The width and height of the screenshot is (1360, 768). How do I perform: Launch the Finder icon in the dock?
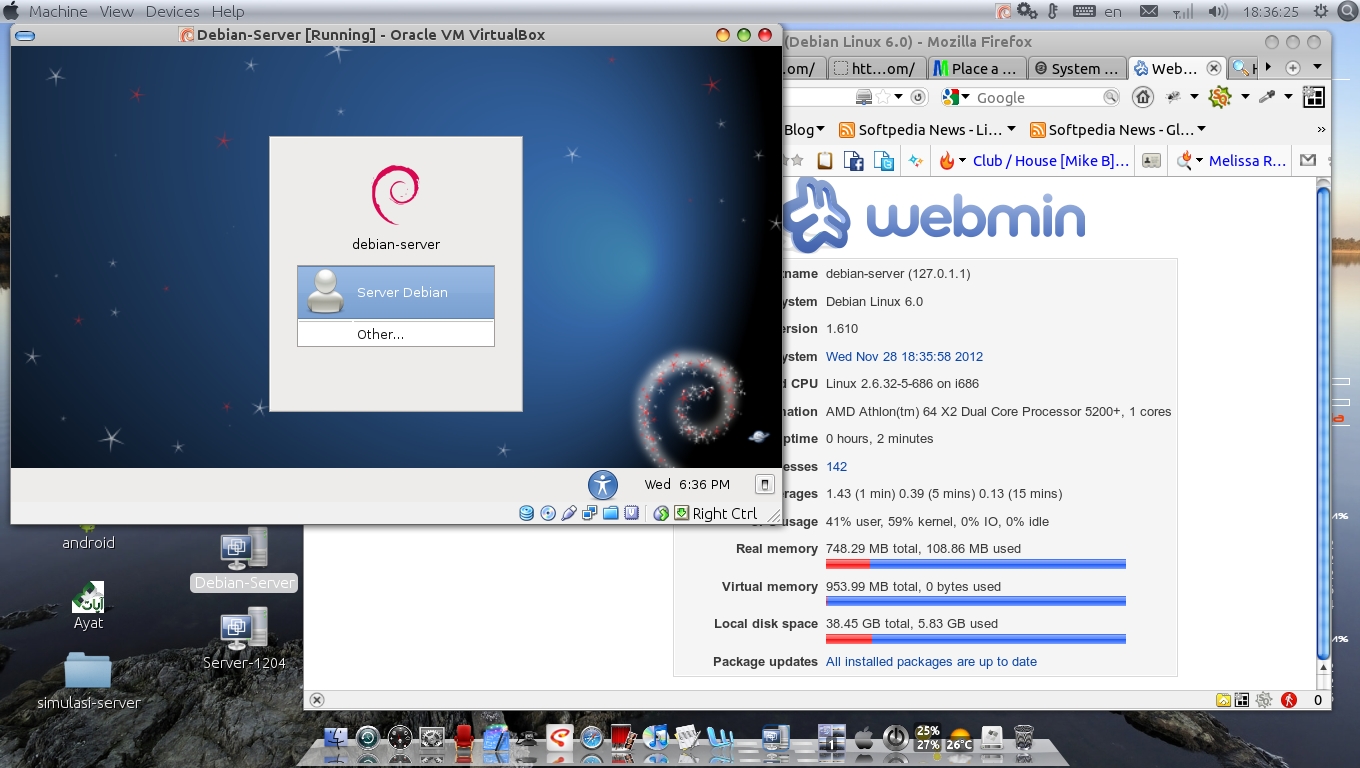coord(336,739)
